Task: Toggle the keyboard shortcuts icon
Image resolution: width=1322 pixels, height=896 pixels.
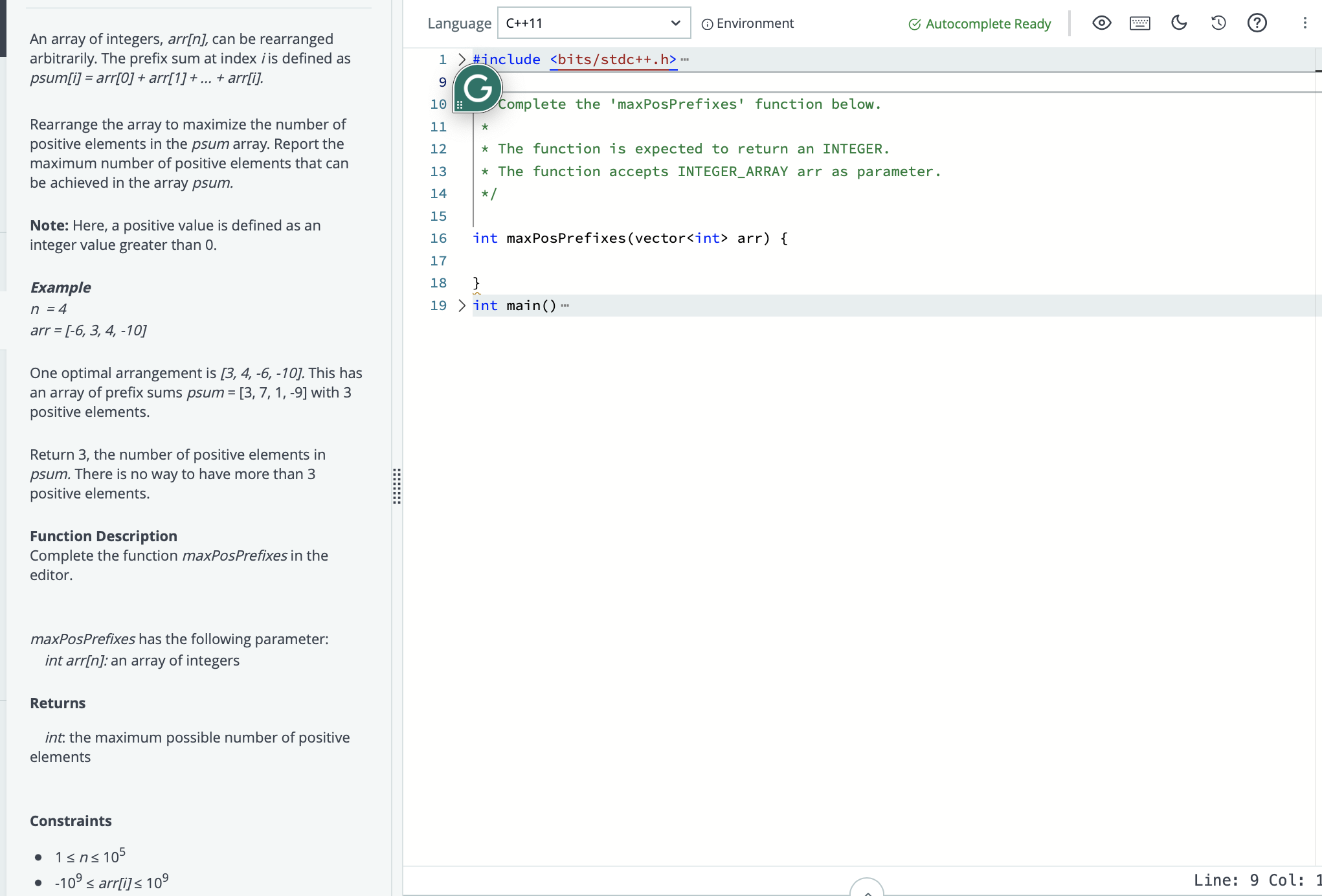Action: coord(1140,22)
